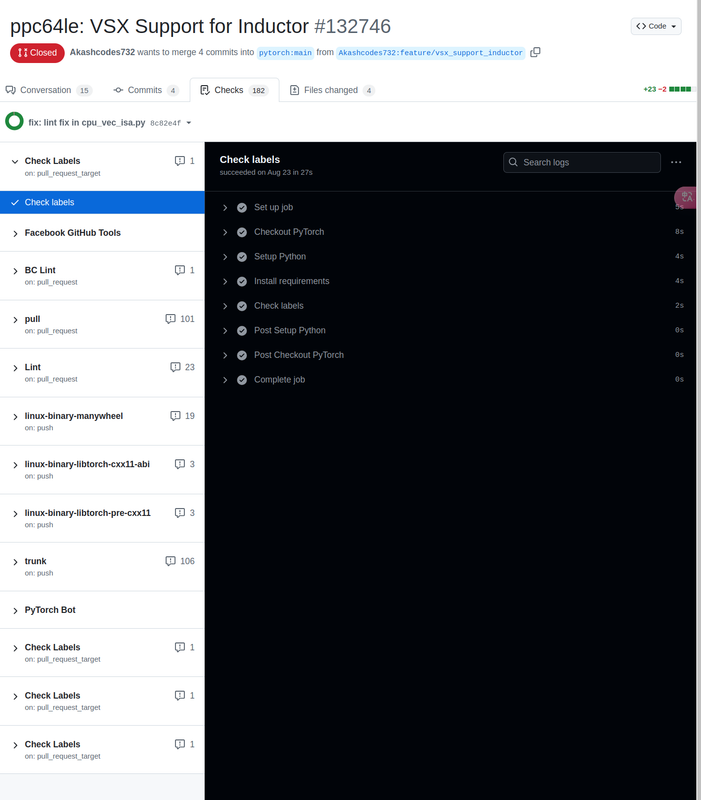Image resolution: width=701 pixels, height=800 pixels.
Task: Click annotation icon beside linux-binary-manywheel
Action: click(x=176, y=416)
